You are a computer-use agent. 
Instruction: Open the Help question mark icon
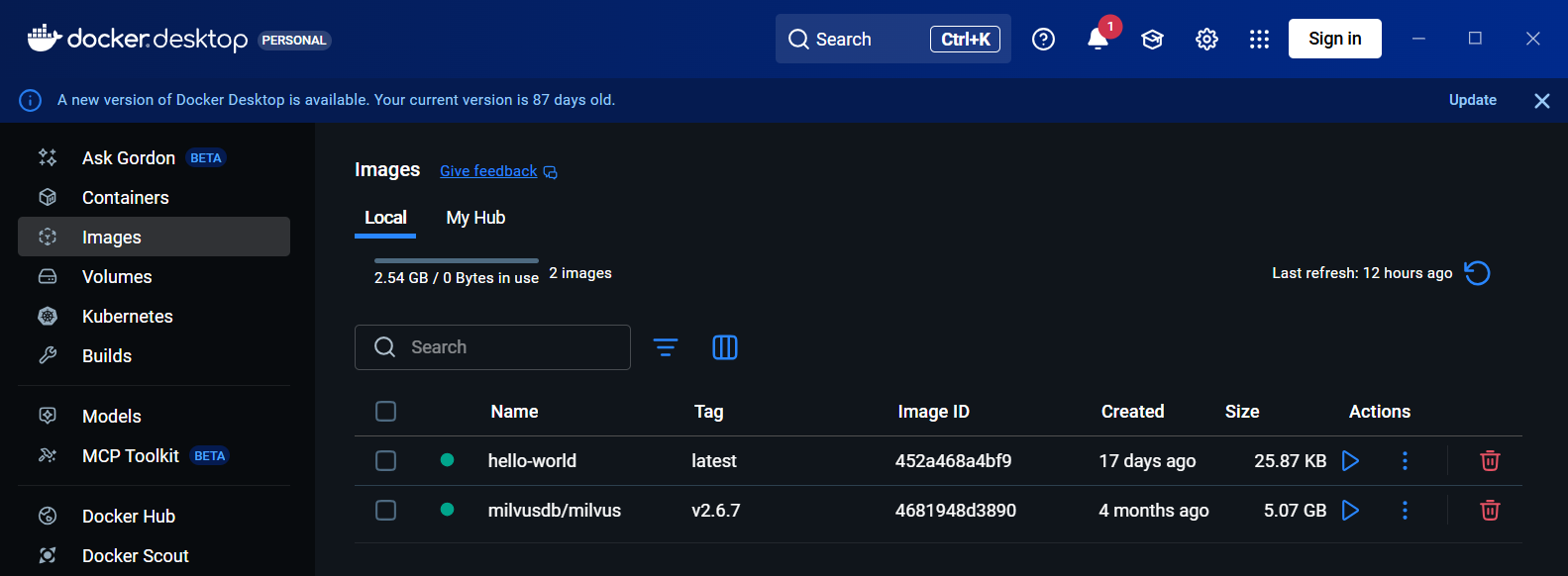pos(1043,40)
